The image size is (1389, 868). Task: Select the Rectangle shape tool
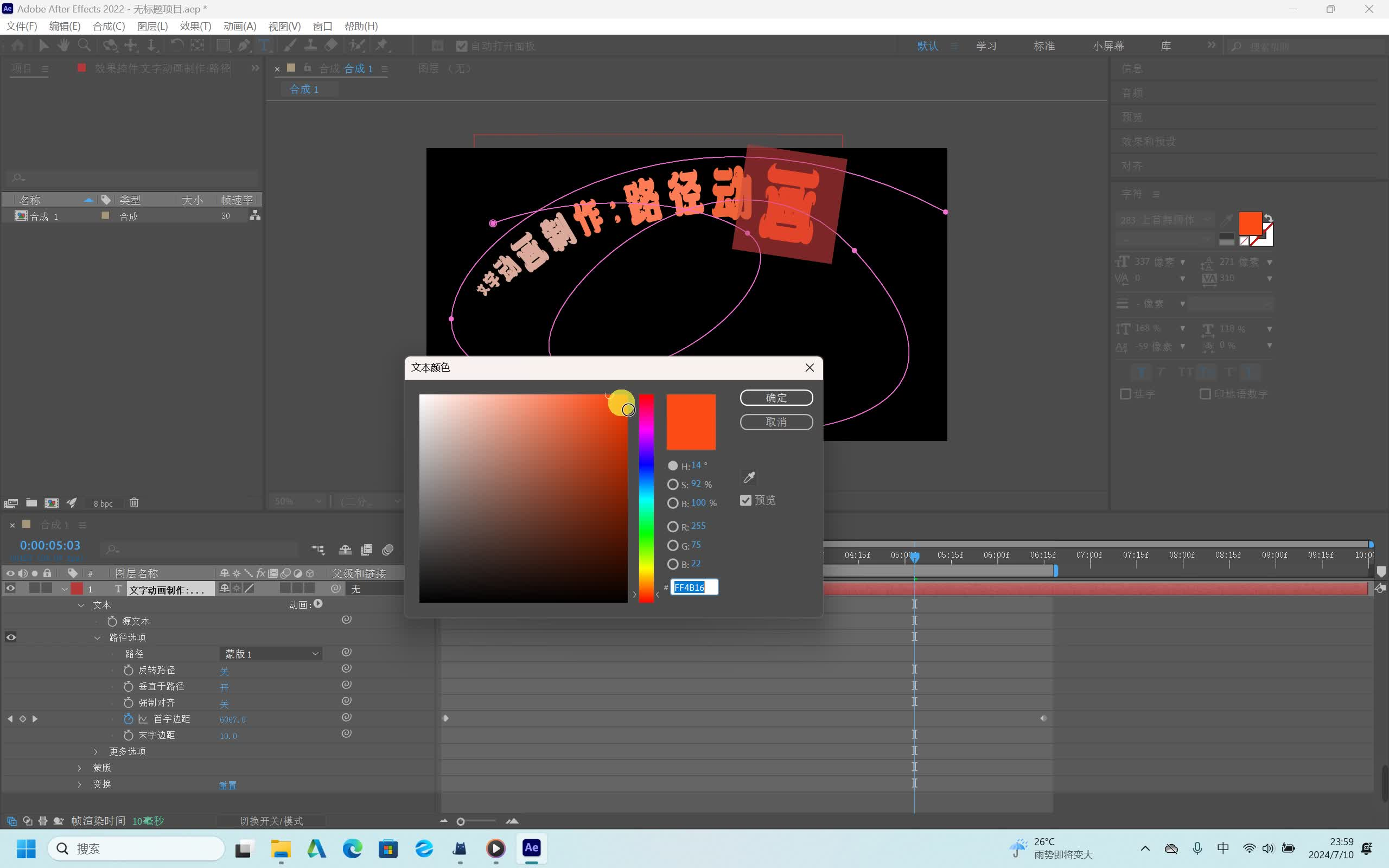pyautogui.click(x=222, y=46)
